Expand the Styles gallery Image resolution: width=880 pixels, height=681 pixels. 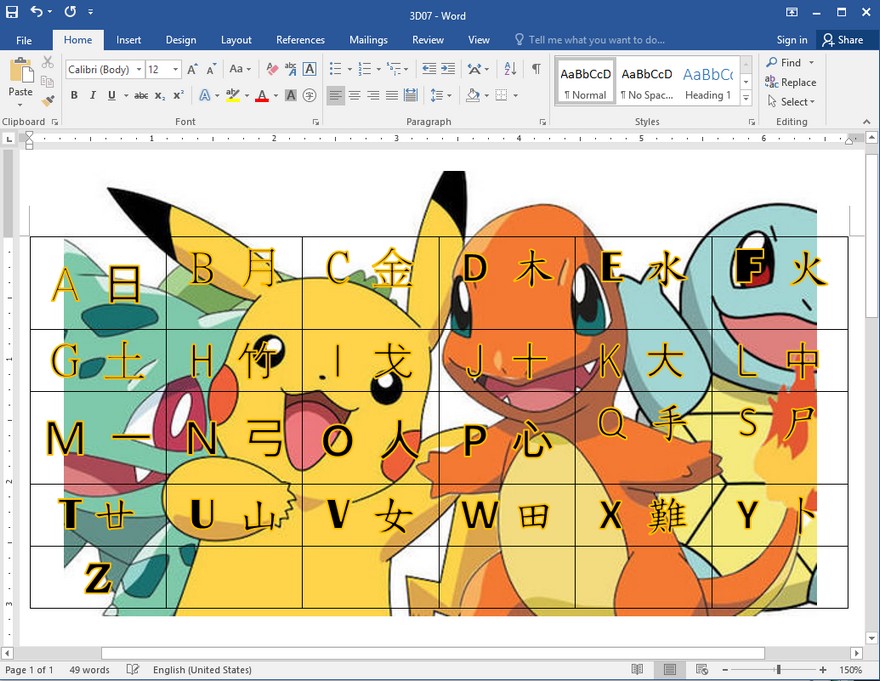746,98
